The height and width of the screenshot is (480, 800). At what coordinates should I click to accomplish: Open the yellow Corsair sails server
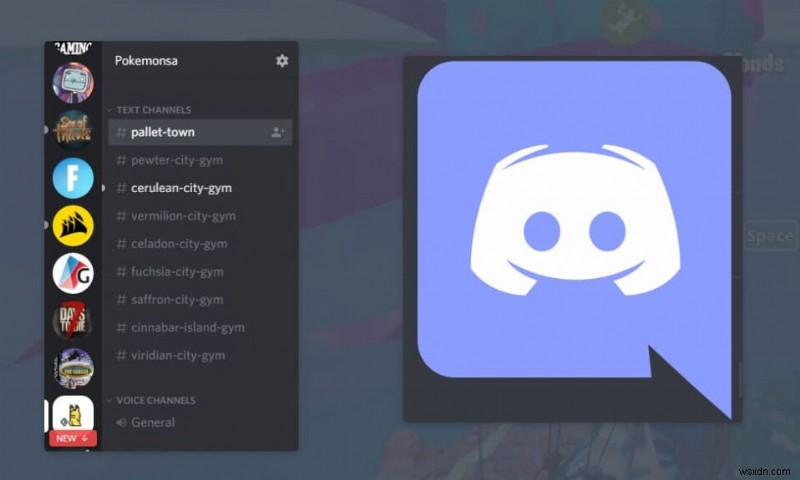[73, 225]
